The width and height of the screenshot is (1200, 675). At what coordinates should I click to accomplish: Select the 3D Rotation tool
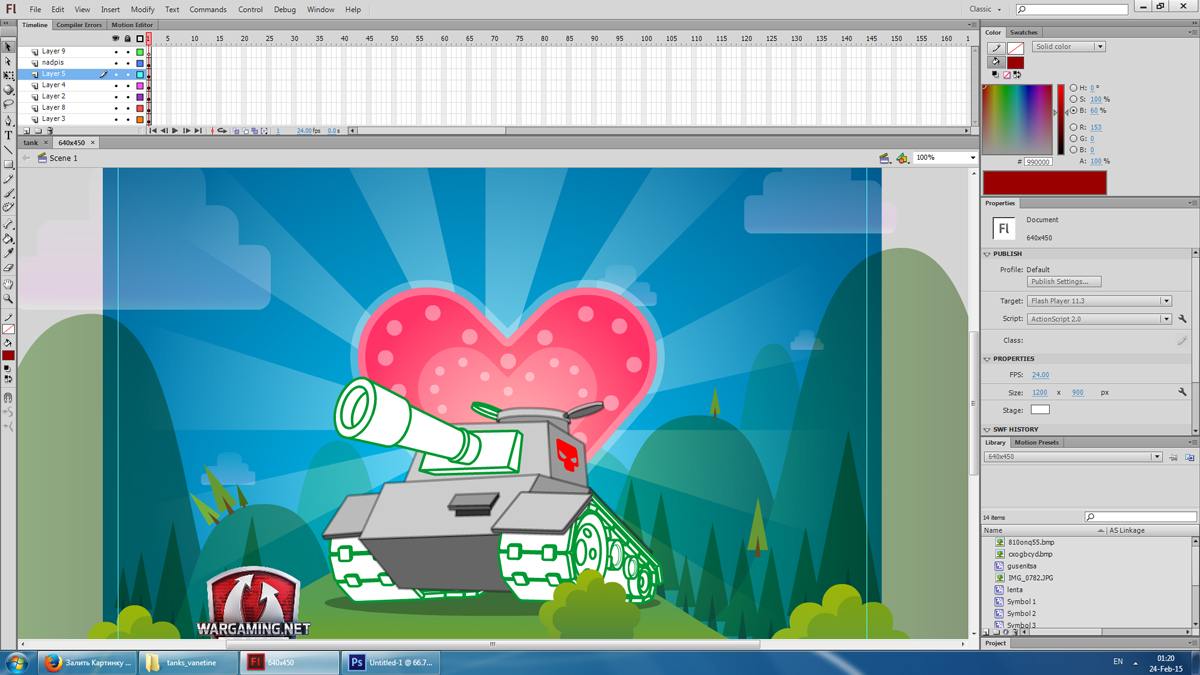tap(8, 90)
